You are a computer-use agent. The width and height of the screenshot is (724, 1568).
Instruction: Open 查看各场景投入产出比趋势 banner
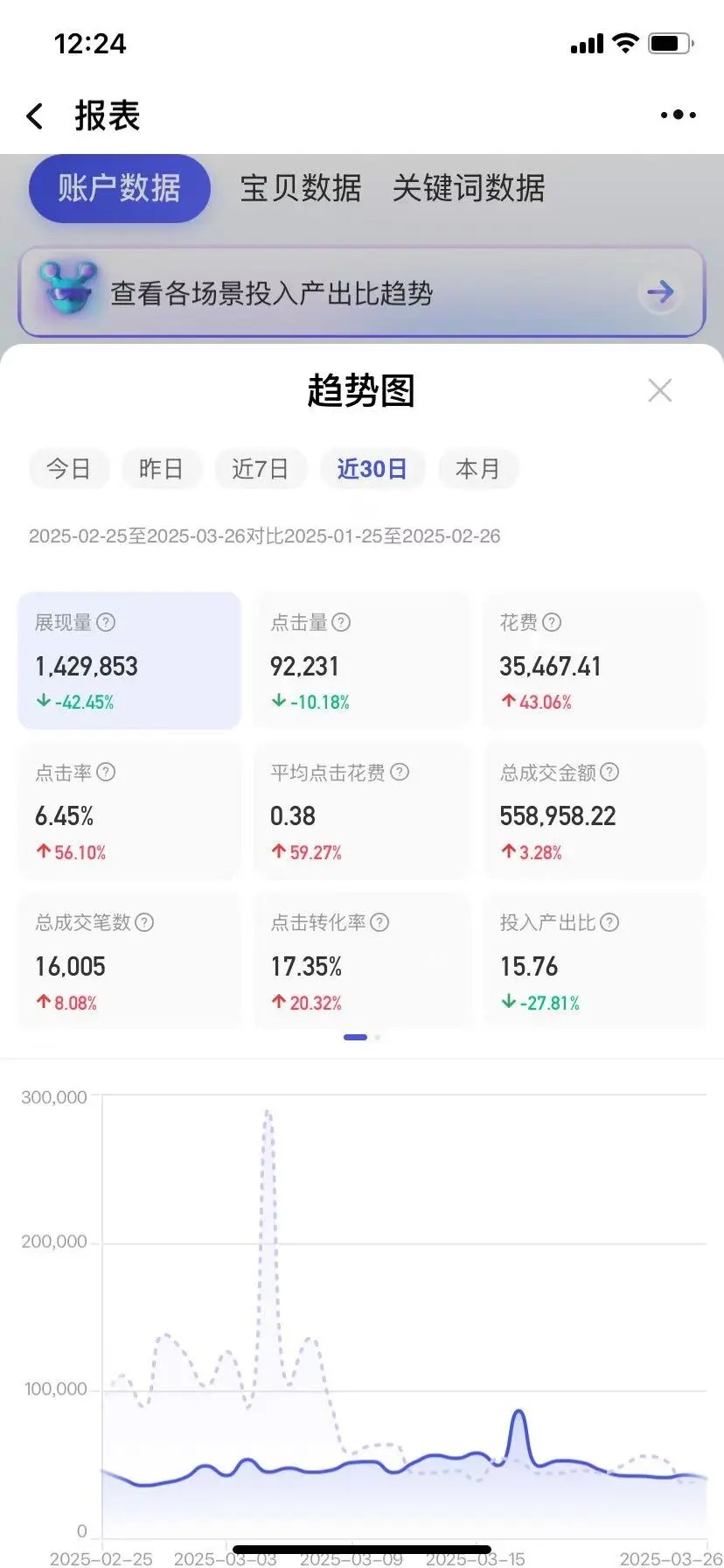coord(362,292)
